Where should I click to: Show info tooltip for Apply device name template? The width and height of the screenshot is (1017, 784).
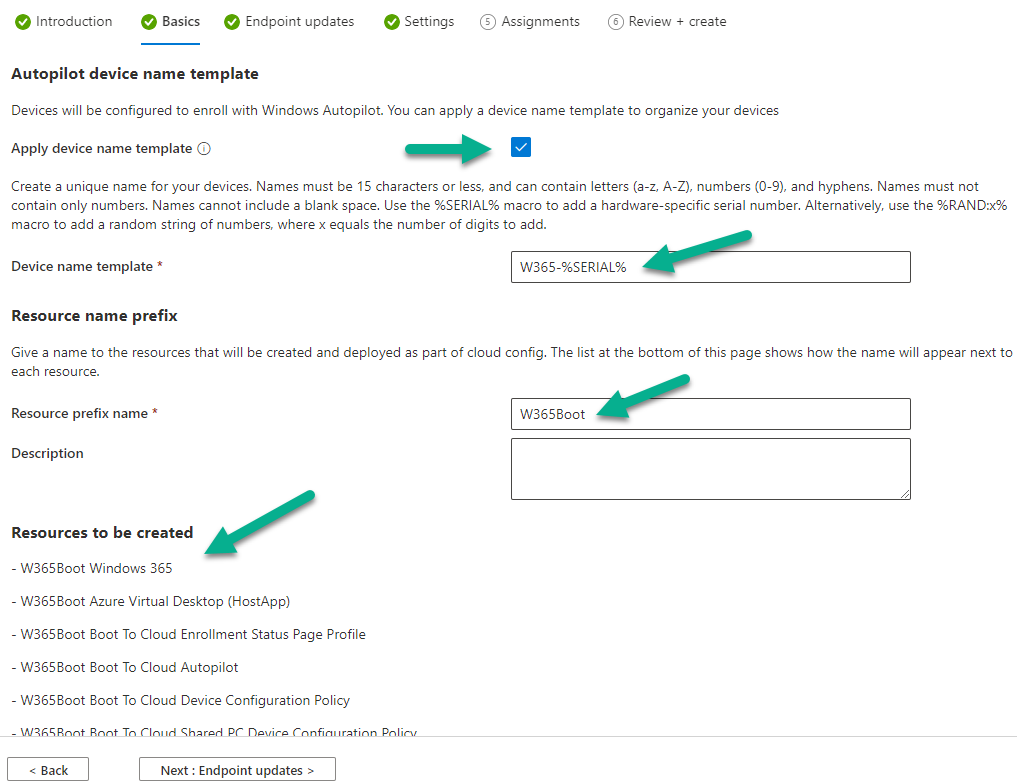[204, 148]
